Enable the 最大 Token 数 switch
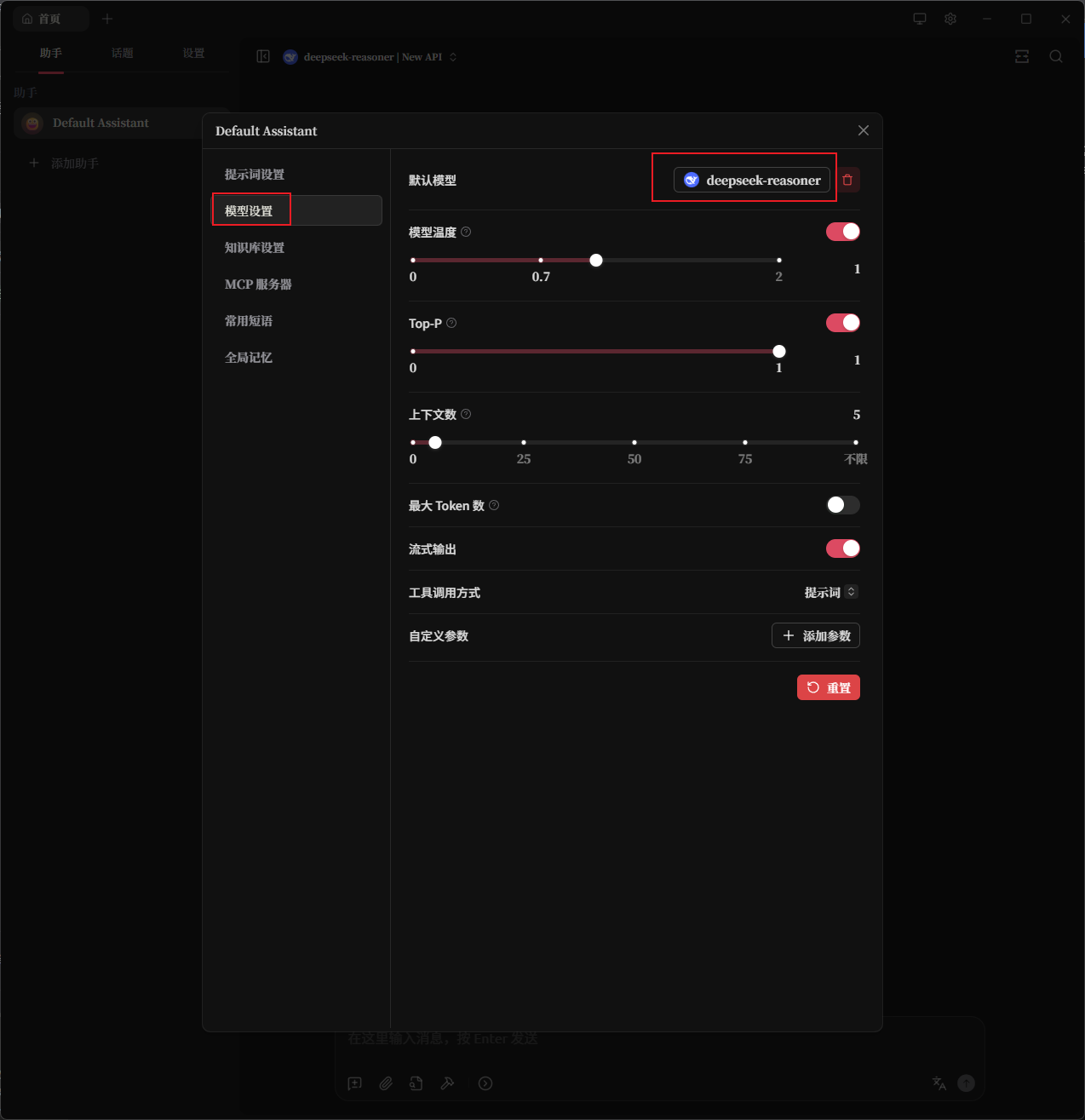This screenshot has height=1120, width=1085. [x=842, y=505]
